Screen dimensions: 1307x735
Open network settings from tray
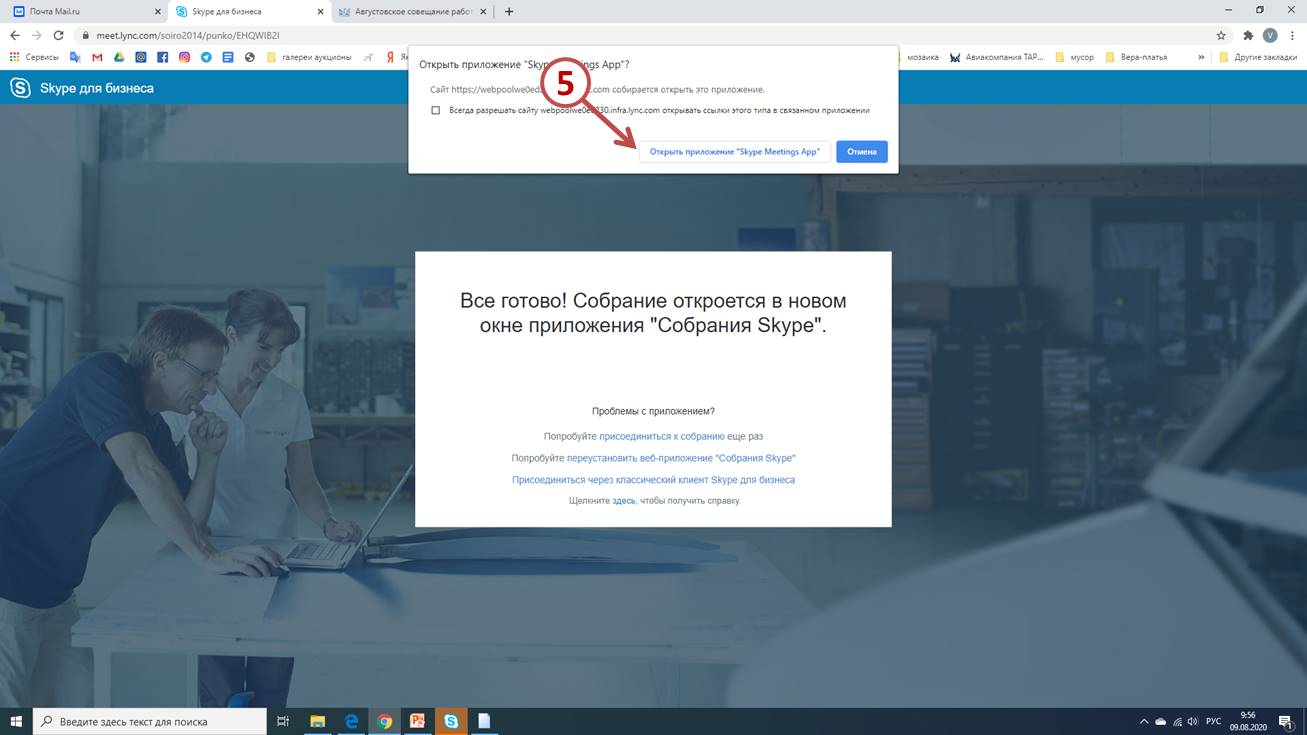point(1177,721)
